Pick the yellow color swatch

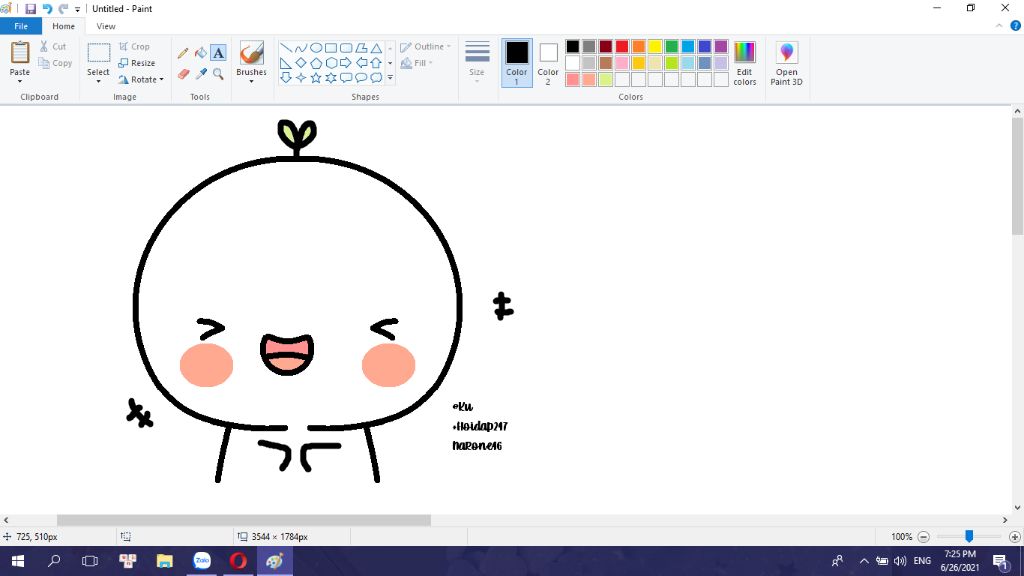pyautogui.click(x=655, y=46)
